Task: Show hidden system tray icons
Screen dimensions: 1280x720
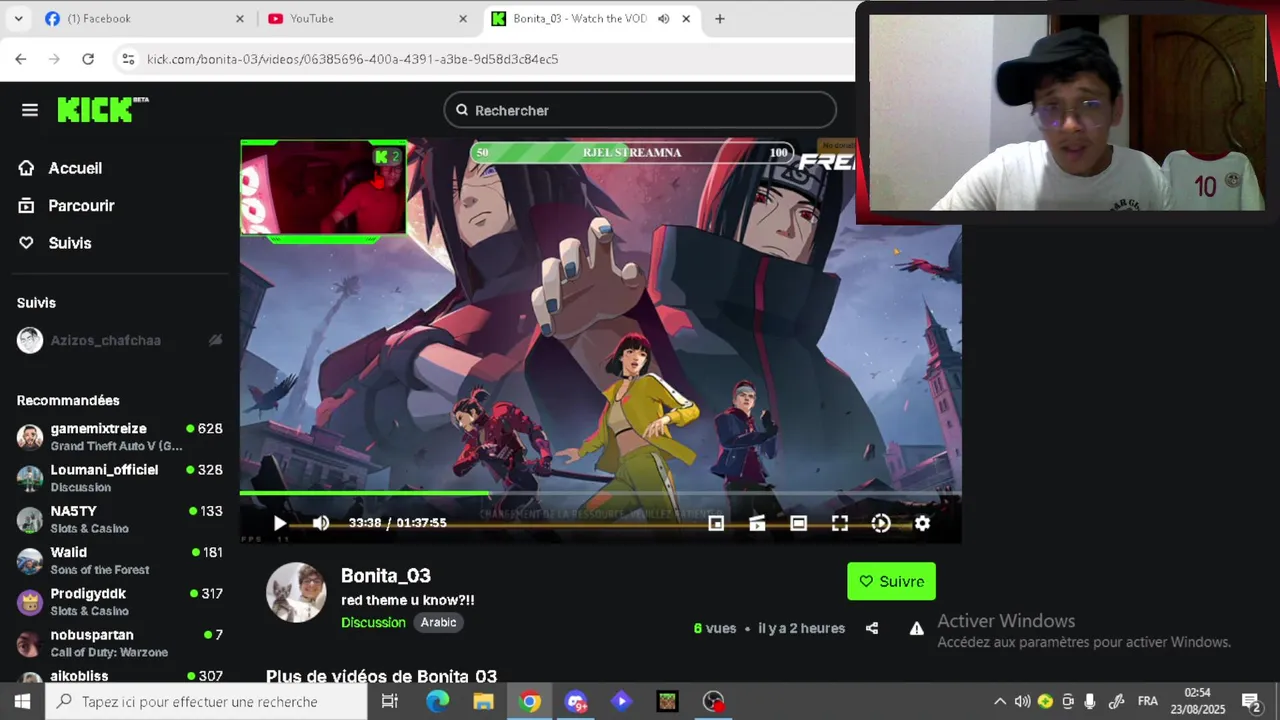Action: click(x=999, y=701)
